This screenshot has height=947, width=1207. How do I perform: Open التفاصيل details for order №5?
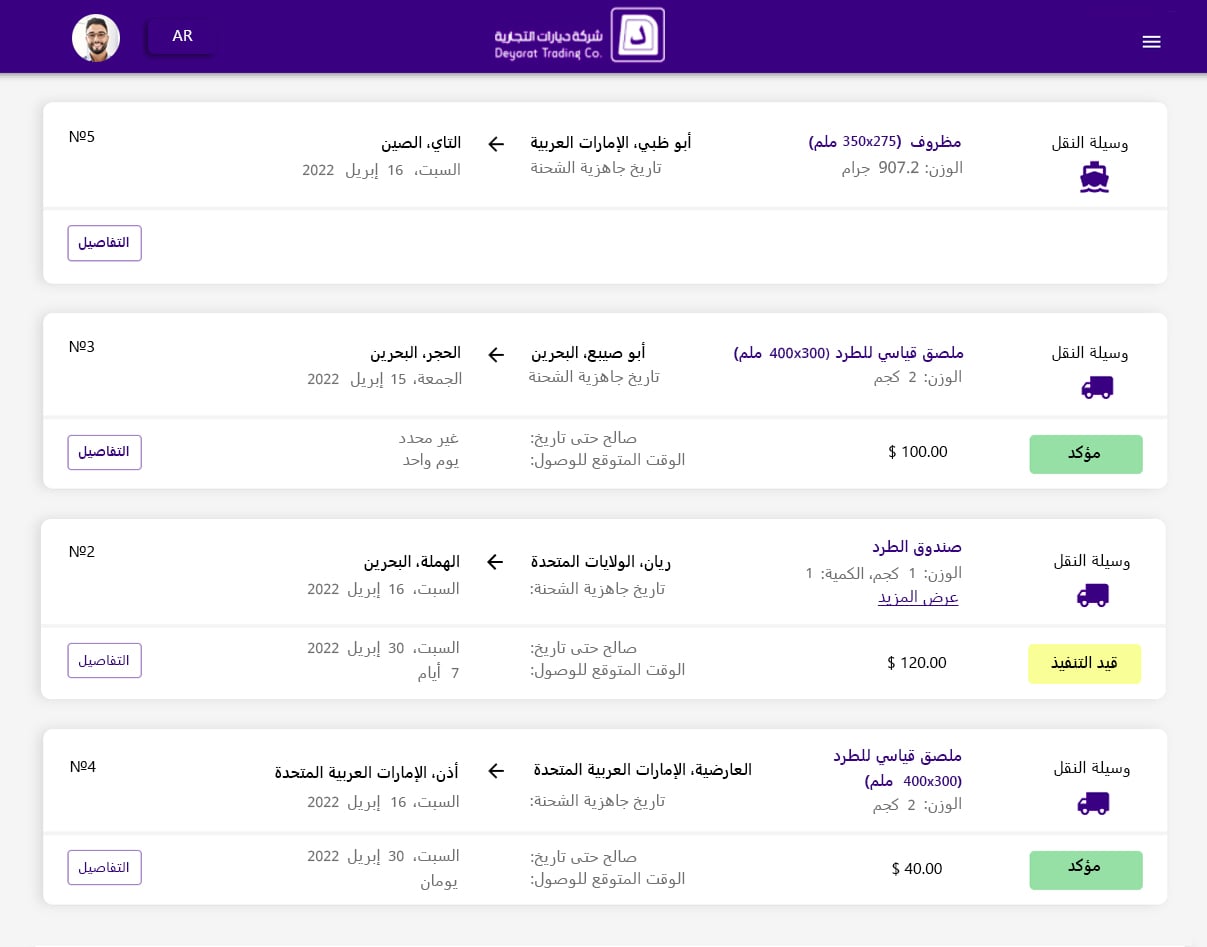[105, 243]
